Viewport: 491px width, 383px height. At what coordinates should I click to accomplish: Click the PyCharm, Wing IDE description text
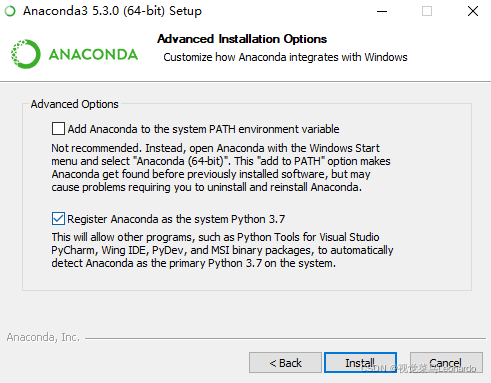tap(222, 250)
